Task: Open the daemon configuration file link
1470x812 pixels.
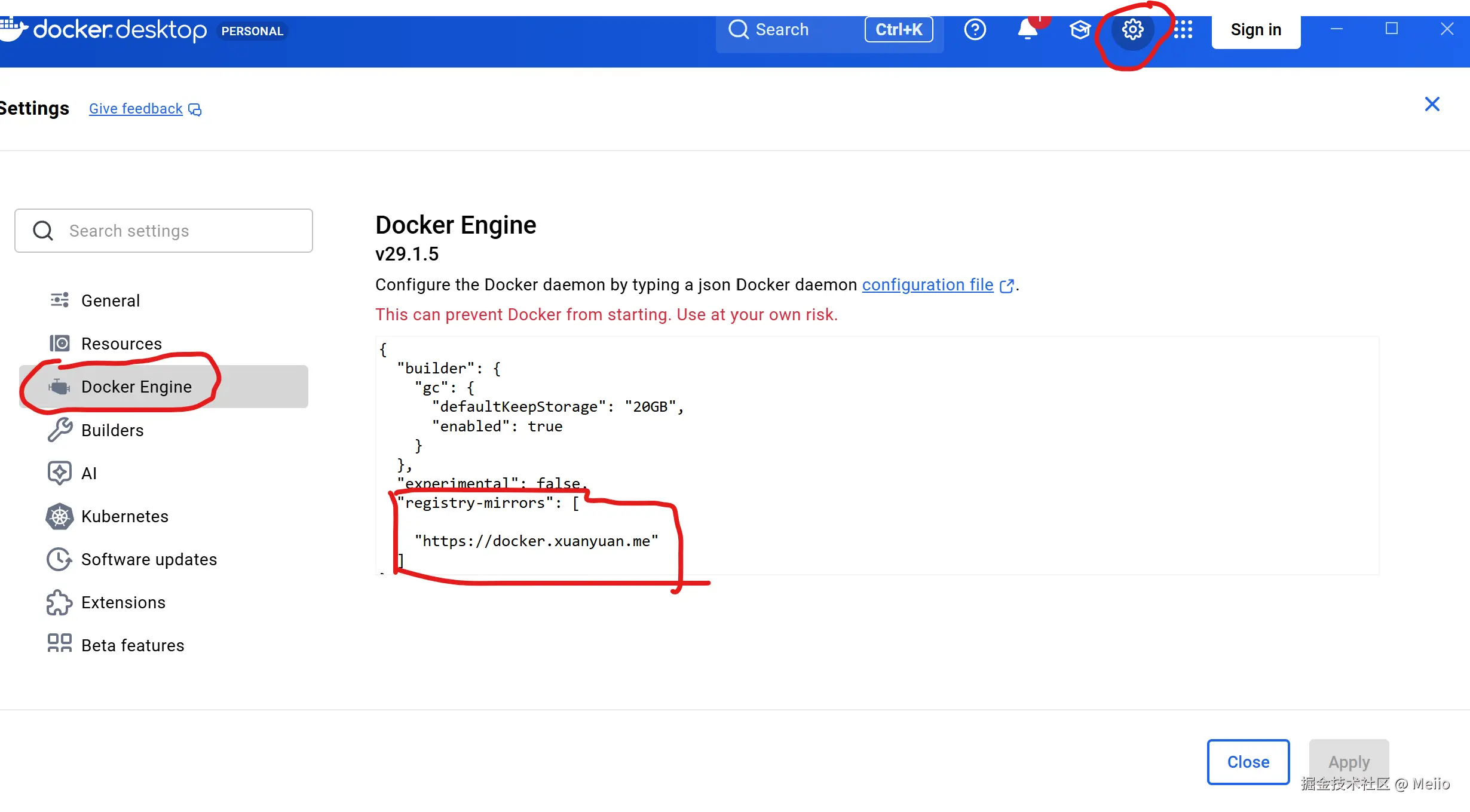Action: coord(927,285)
